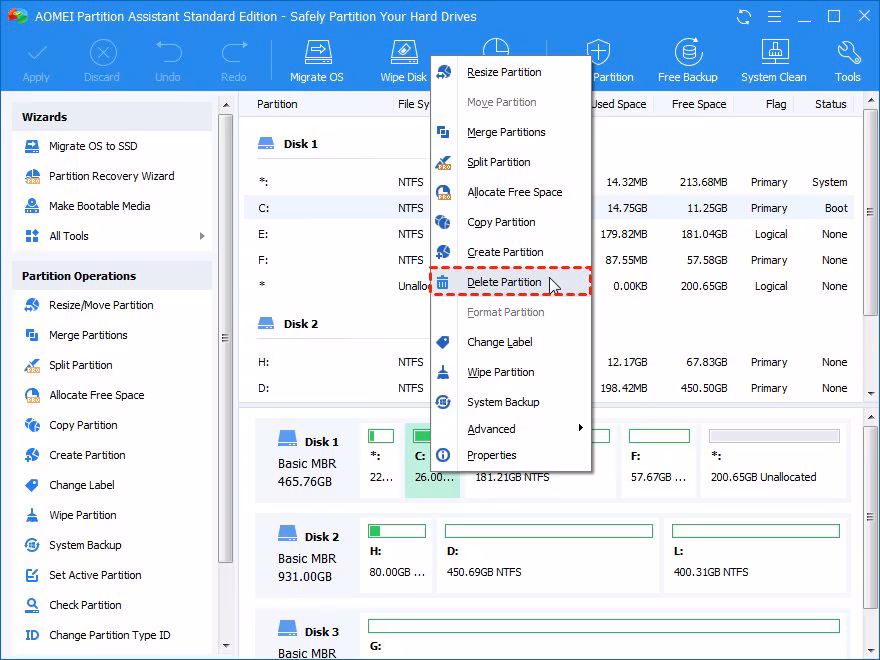Select Resize/Move Partition in sidebar
Screen dimensions: 880x660
(100, 305)
